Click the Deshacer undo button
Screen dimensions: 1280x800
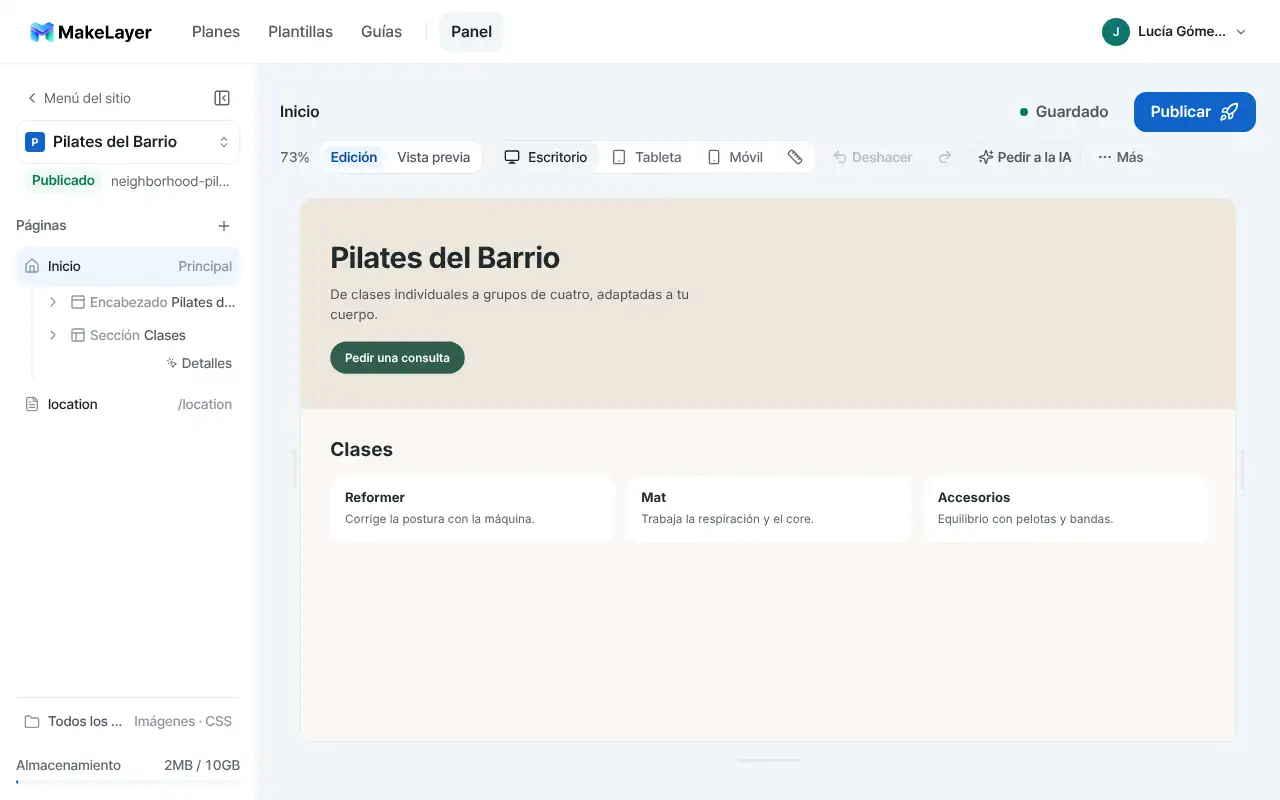point(873,157)
